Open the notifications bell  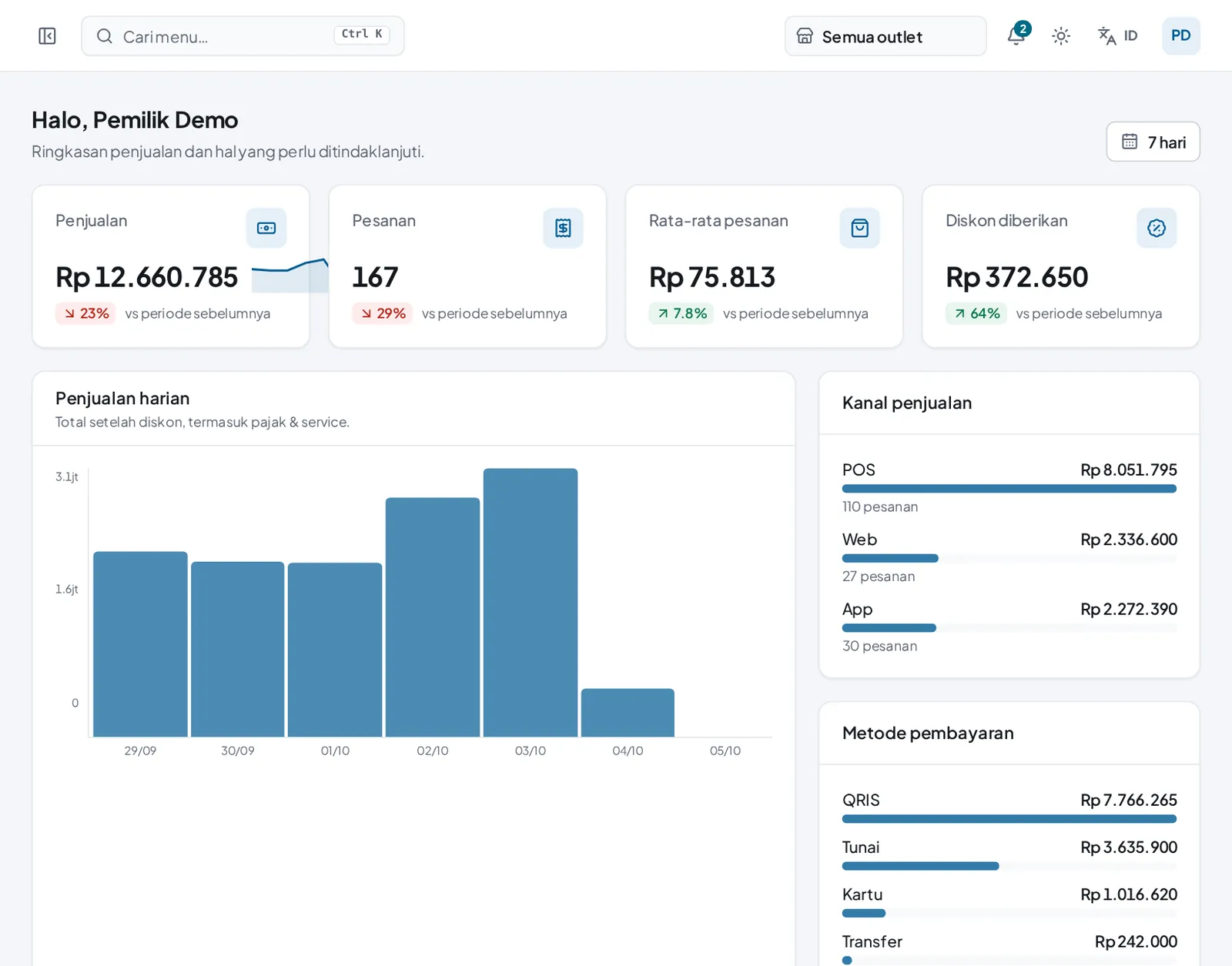tap(1016, 35)
